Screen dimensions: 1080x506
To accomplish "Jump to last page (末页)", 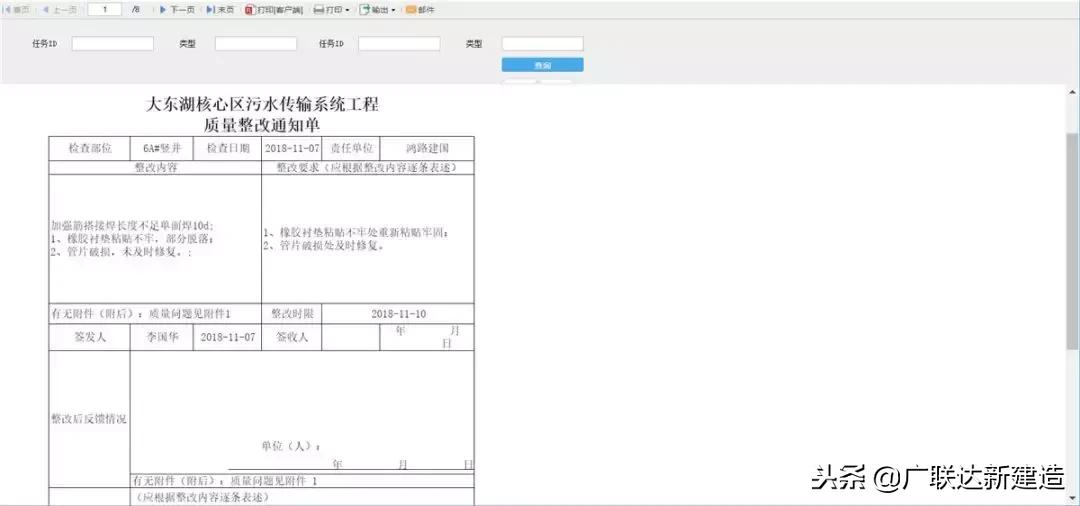I will click(x=220, y=10).
